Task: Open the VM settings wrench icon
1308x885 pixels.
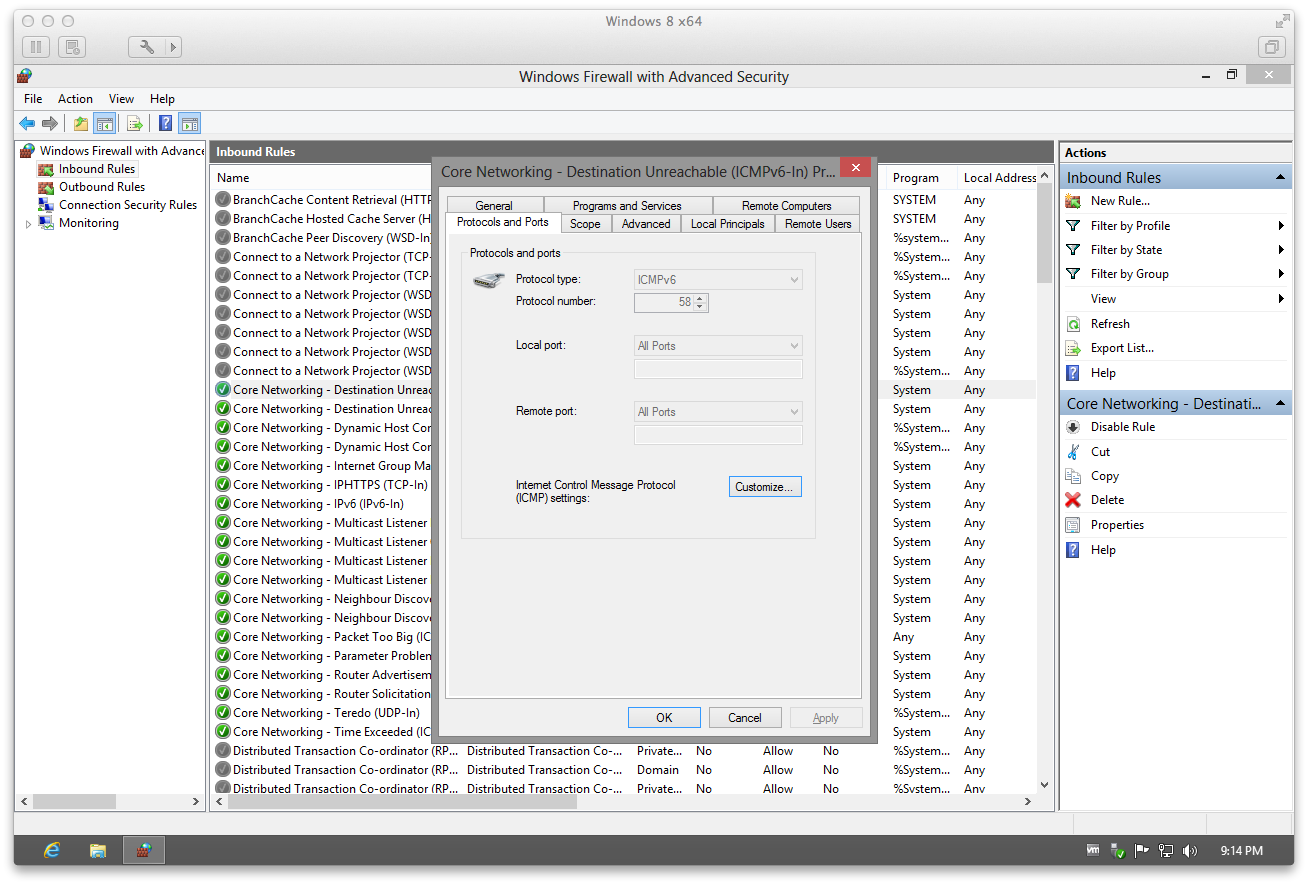Action: [146, 46]
